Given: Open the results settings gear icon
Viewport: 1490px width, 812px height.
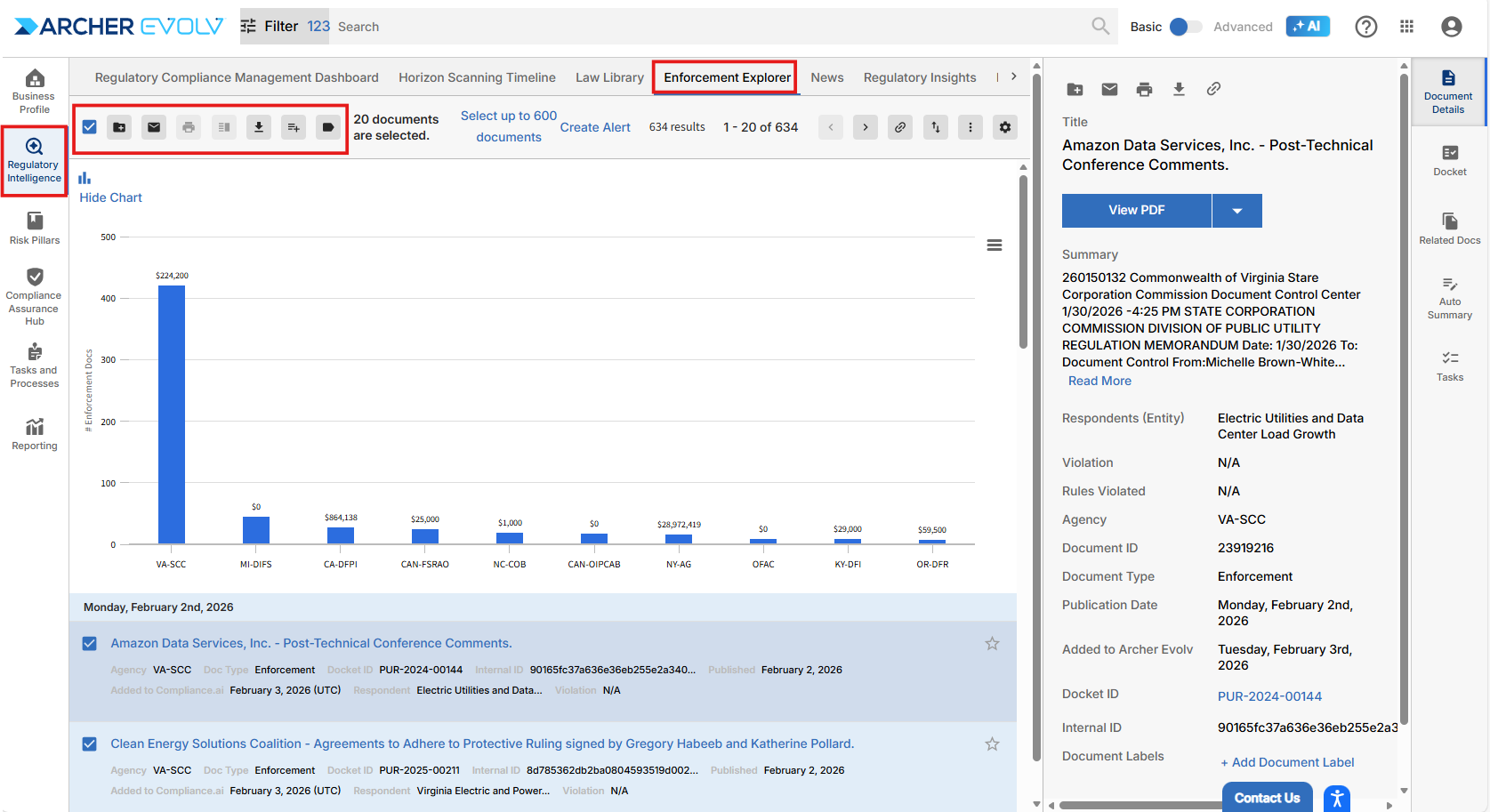Looking at the screenshot, I should [1005, 127].
